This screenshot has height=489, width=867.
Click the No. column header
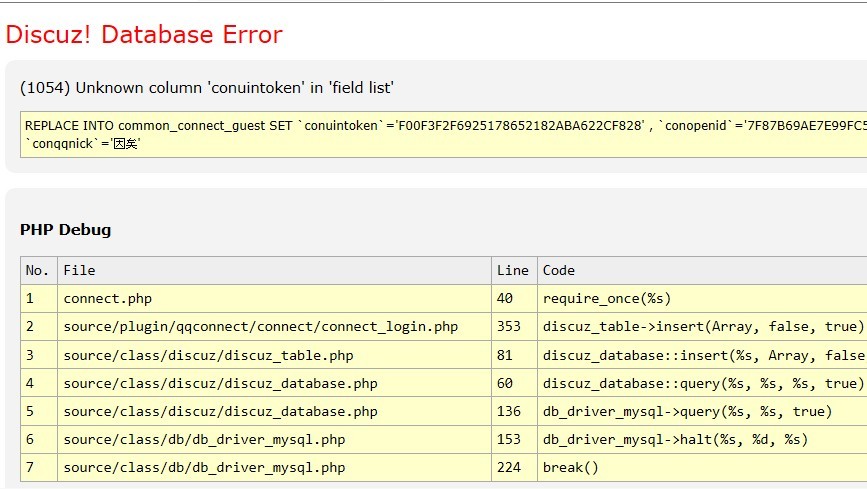pos(38,270)
